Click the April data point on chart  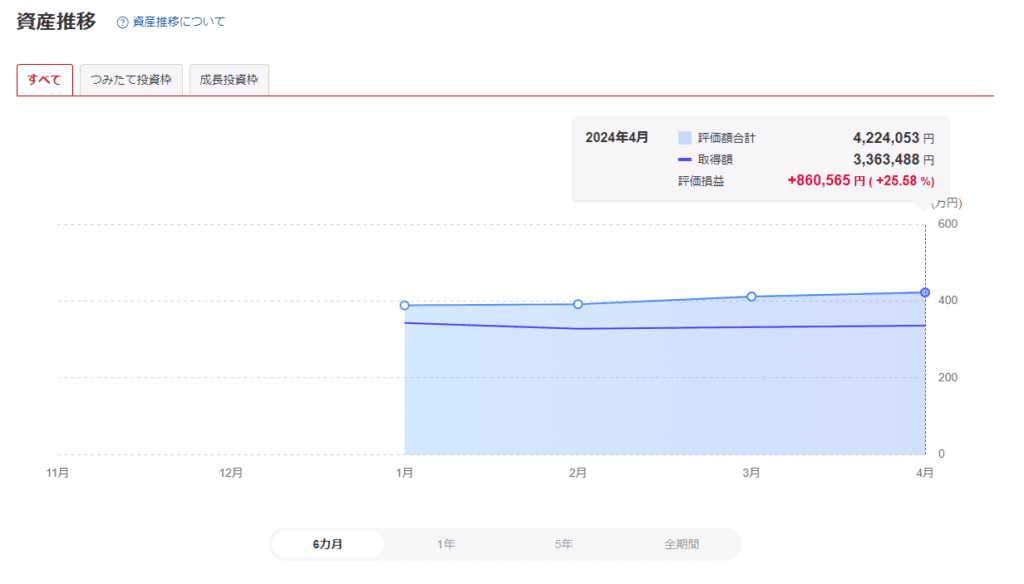tap(925, 293)
